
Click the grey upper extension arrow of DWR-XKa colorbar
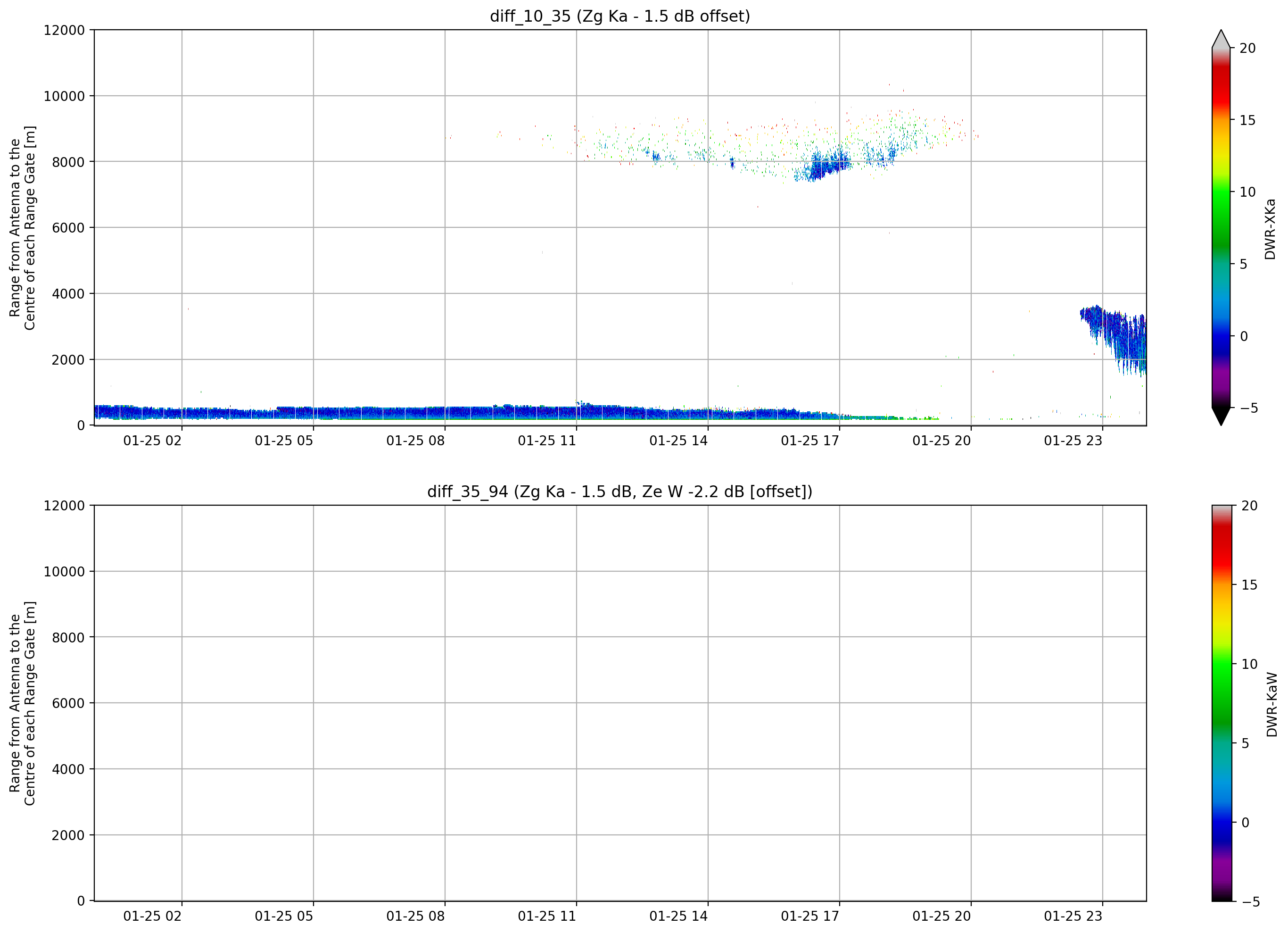tap(1221, 40)
